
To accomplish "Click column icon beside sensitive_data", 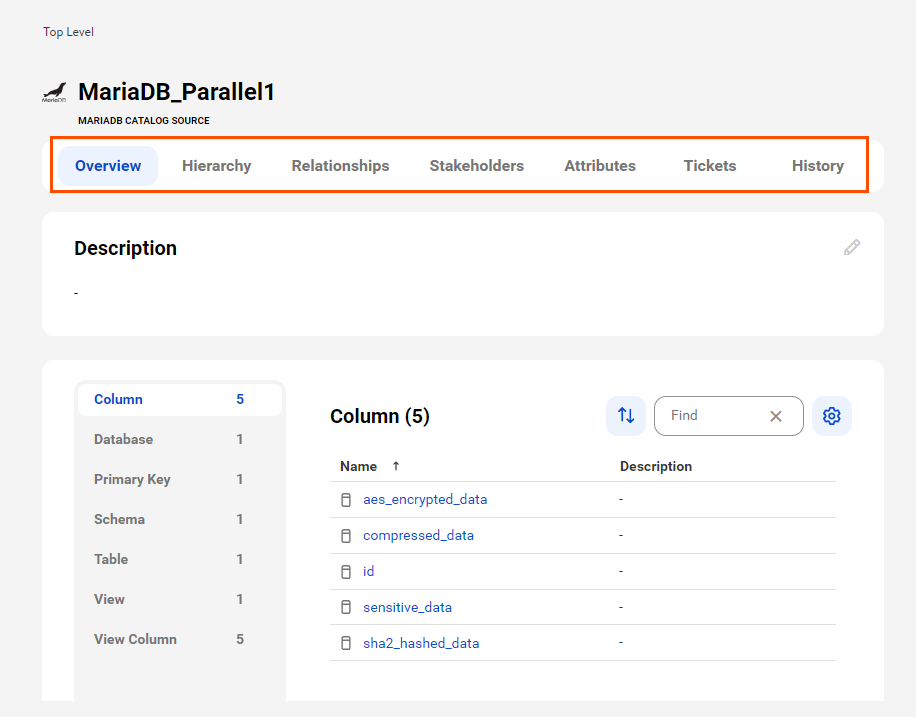I will (346, 608).
